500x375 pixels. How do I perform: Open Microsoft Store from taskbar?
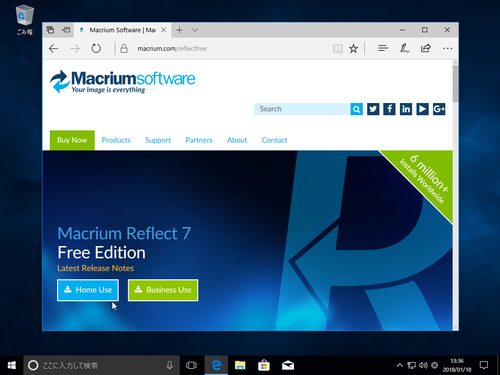(x=264, y=365)
